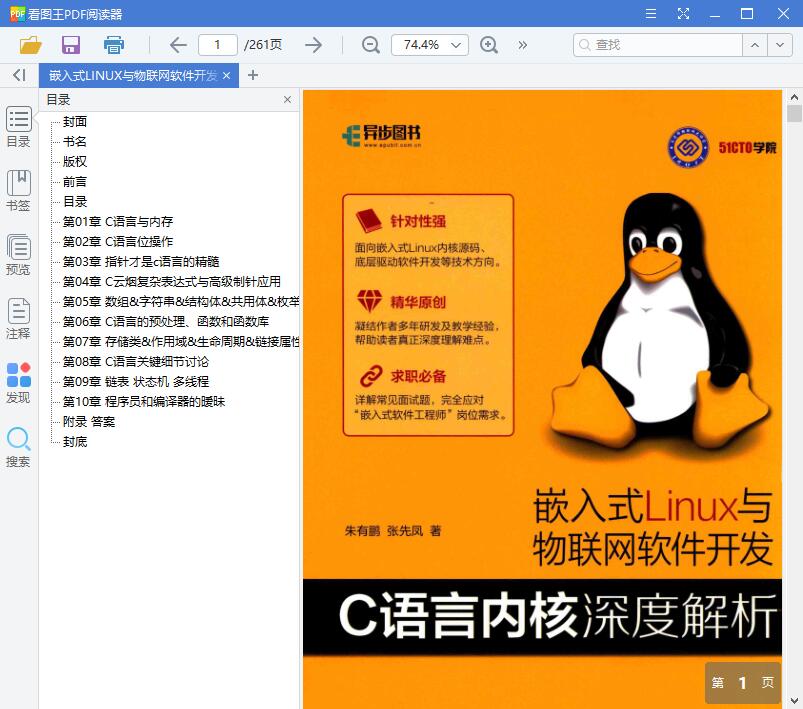Click the document vertical scrollbar thumb
Screen dimensions: 803x709
pos(794,113)
